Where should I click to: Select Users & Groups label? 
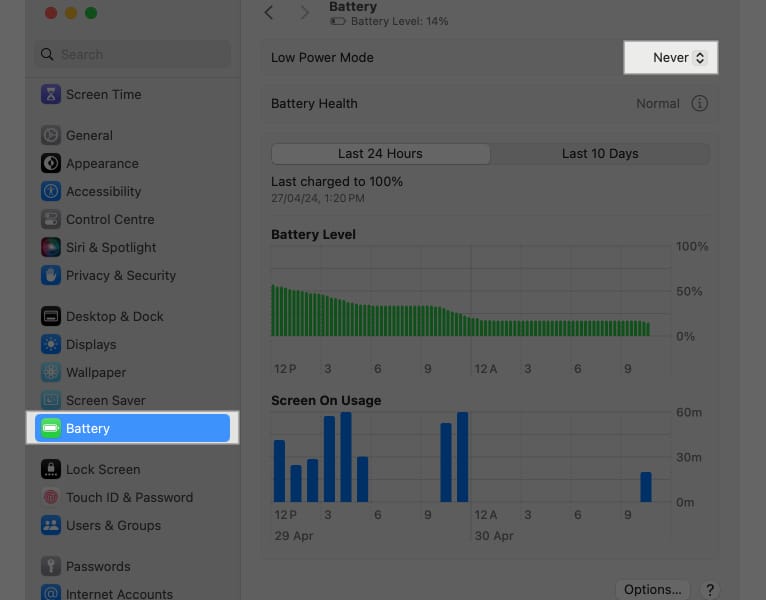pos(113,525)
